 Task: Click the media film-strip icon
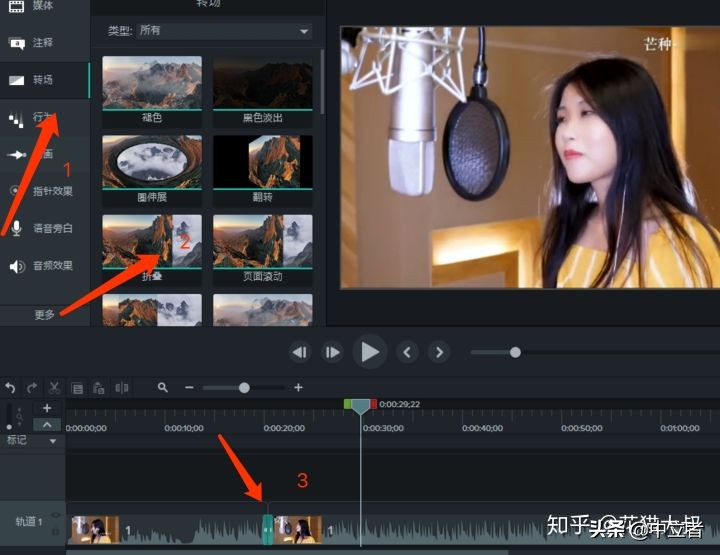(x=17, y=6)
